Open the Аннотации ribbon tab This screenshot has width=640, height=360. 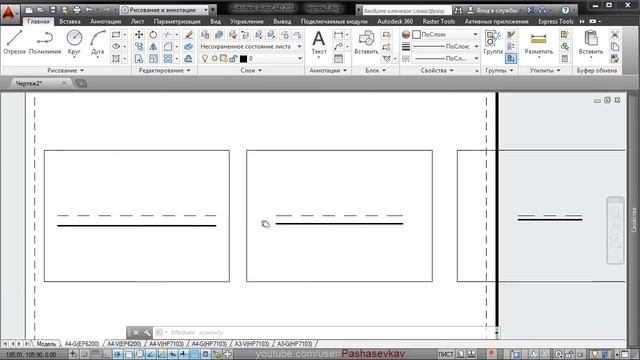(x=106, y=21)
